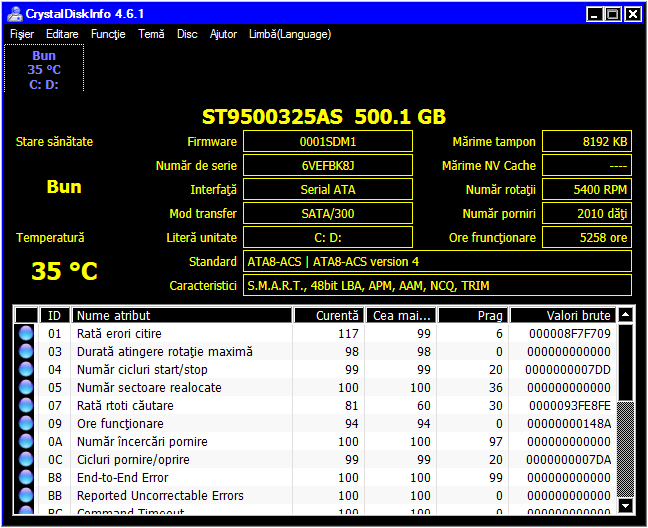The height and width of the screenshot is (528, 648).
Task: Click raw value 0000000148A
Action: (569, 423)
